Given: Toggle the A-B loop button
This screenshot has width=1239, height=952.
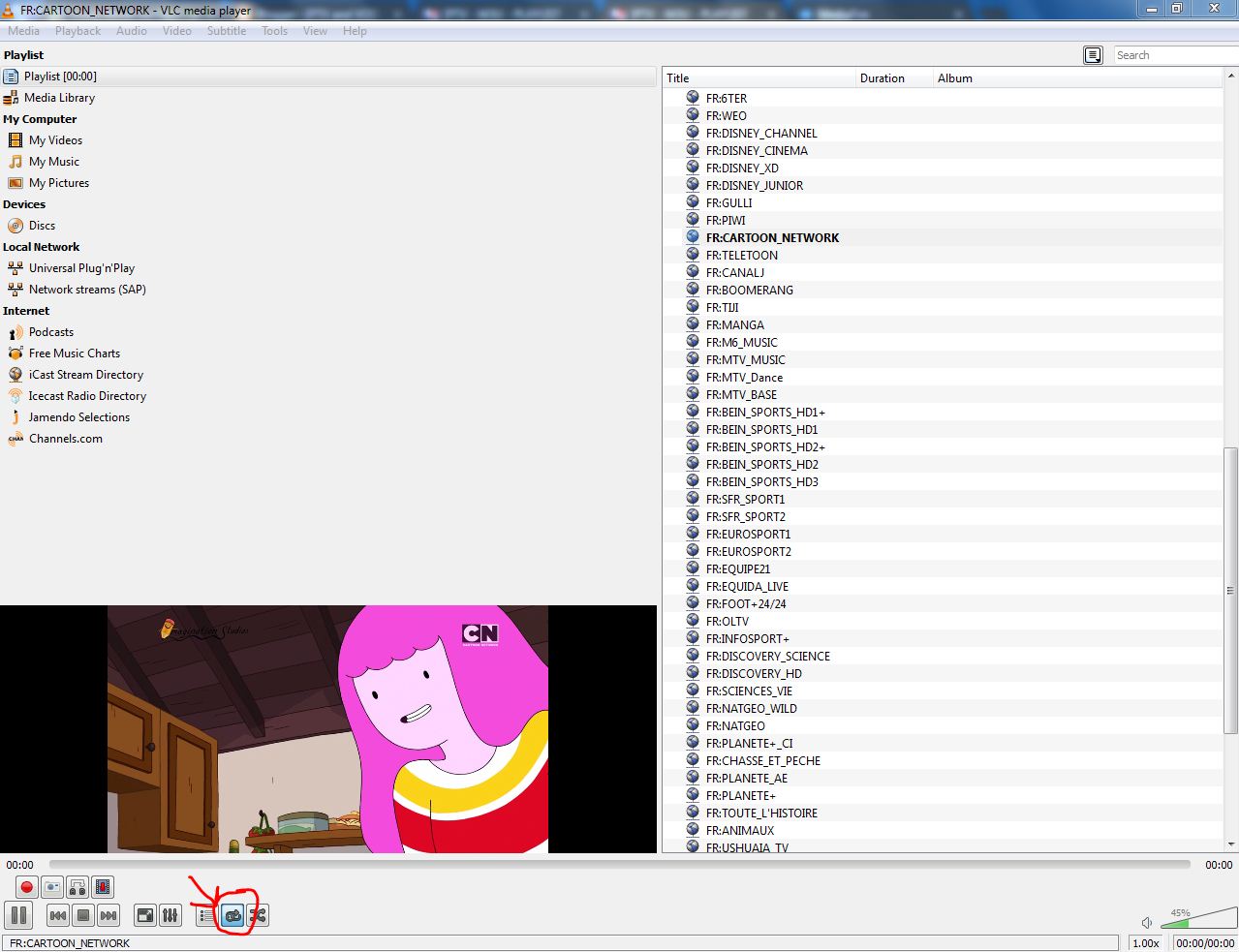Looking at the screenshot, I should 77,886.
